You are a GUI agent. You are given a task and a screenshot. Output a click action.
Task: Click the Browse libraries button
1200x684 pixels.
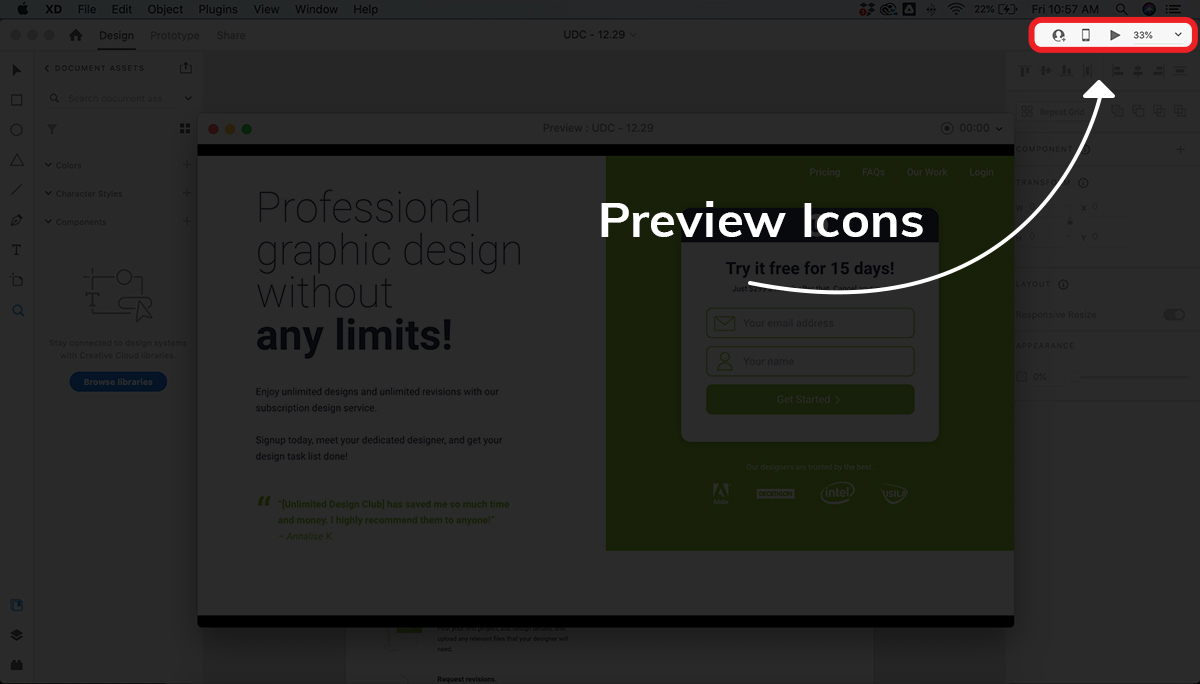pyautogui.click(x=118, y=382)
